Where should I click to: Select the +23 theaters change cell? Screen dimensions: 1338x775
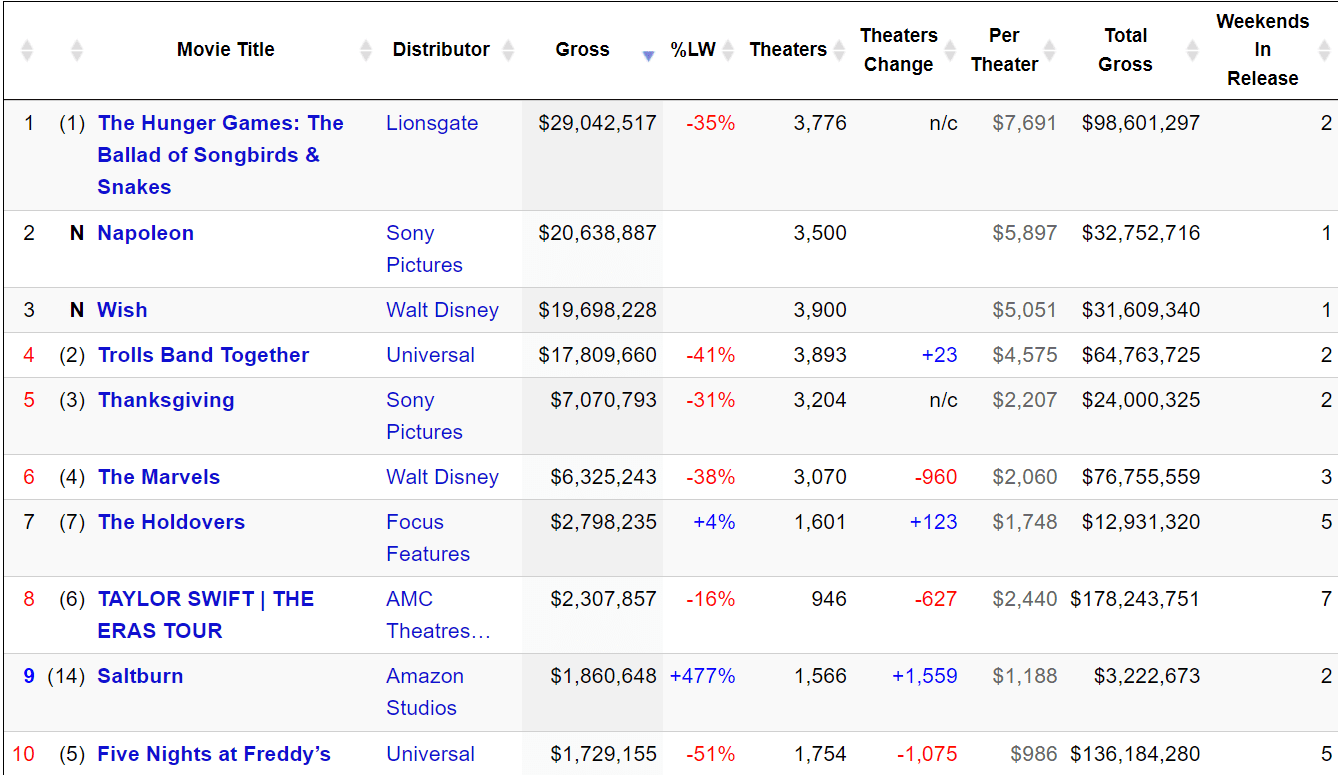[940, 355]
